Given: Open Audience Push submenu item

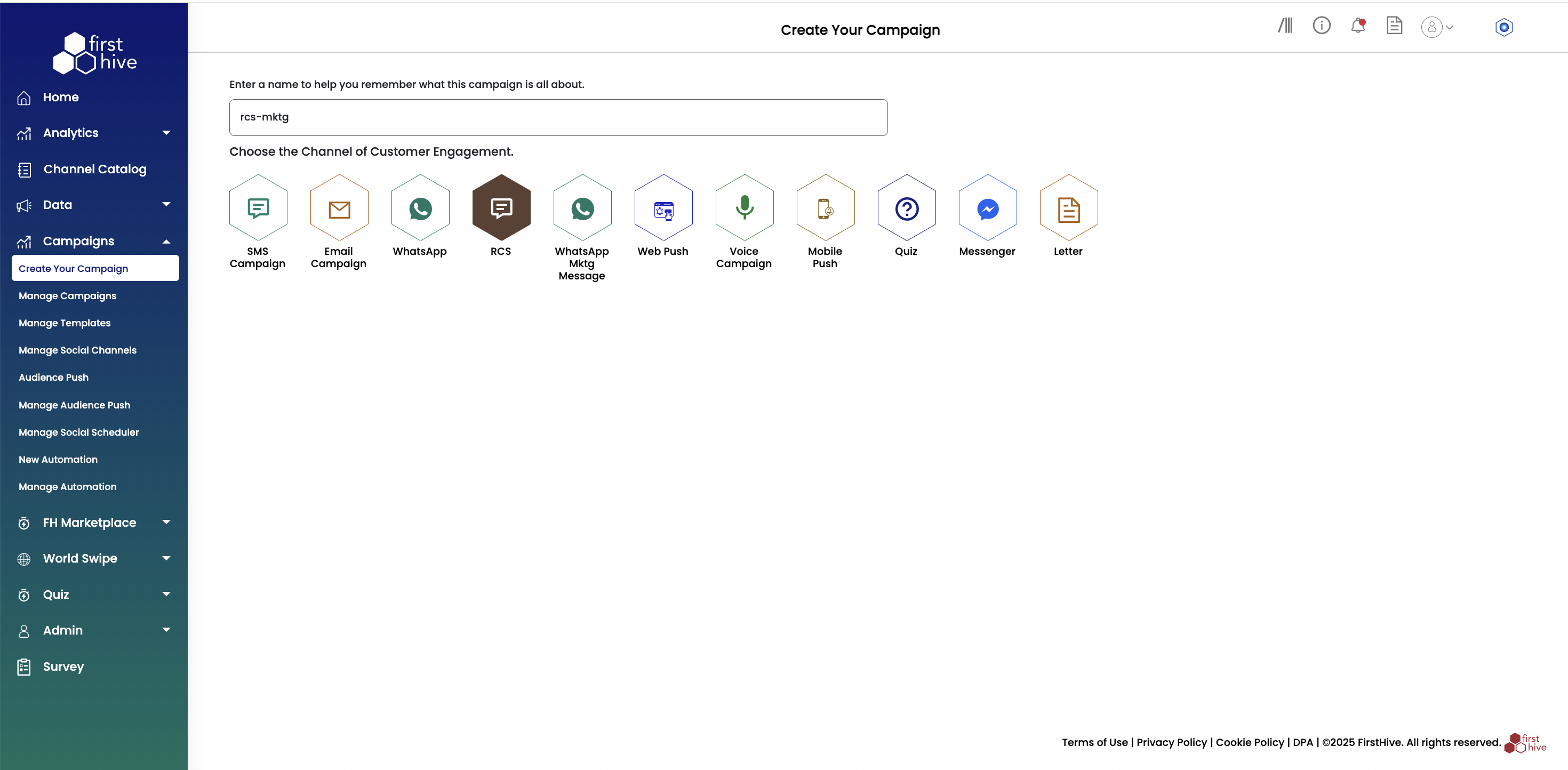Looking at the screenshot, I should [x=53, y=378].
